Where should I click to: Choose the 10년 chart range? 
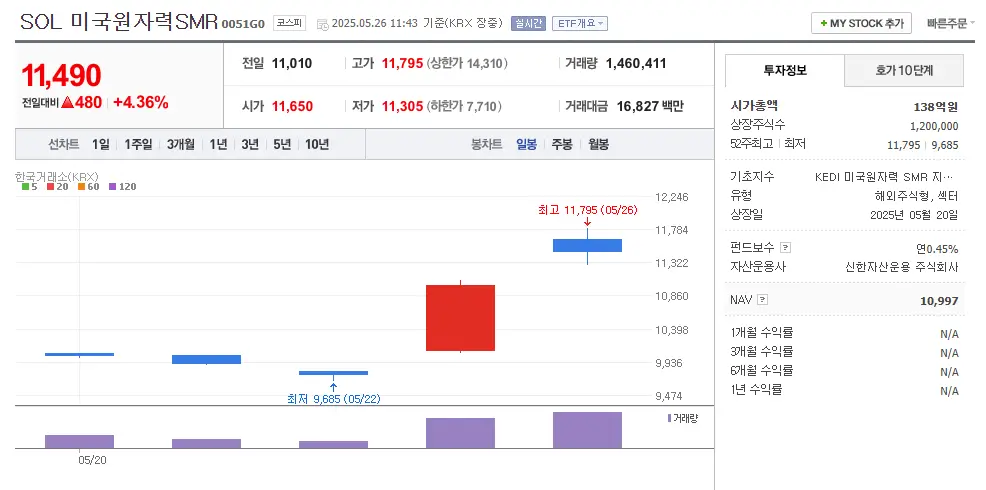pos(317,144)
